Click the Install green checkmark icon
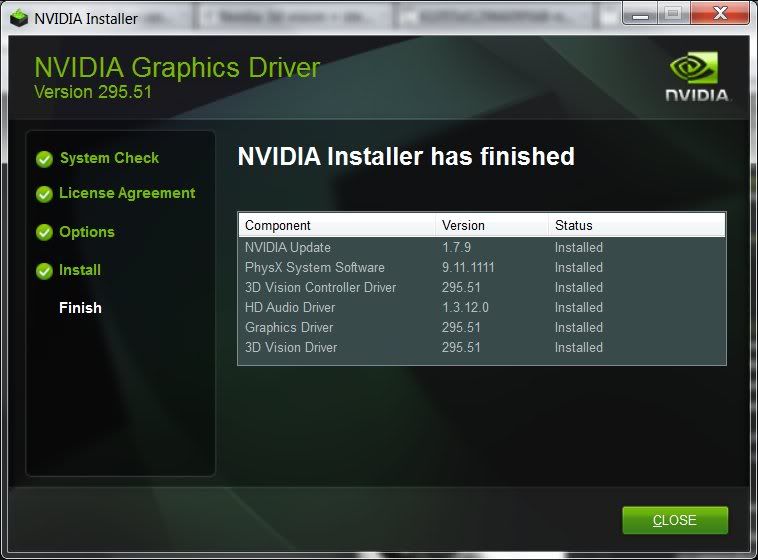The height and width of the screenshot is (560, 758). [44, 271]
